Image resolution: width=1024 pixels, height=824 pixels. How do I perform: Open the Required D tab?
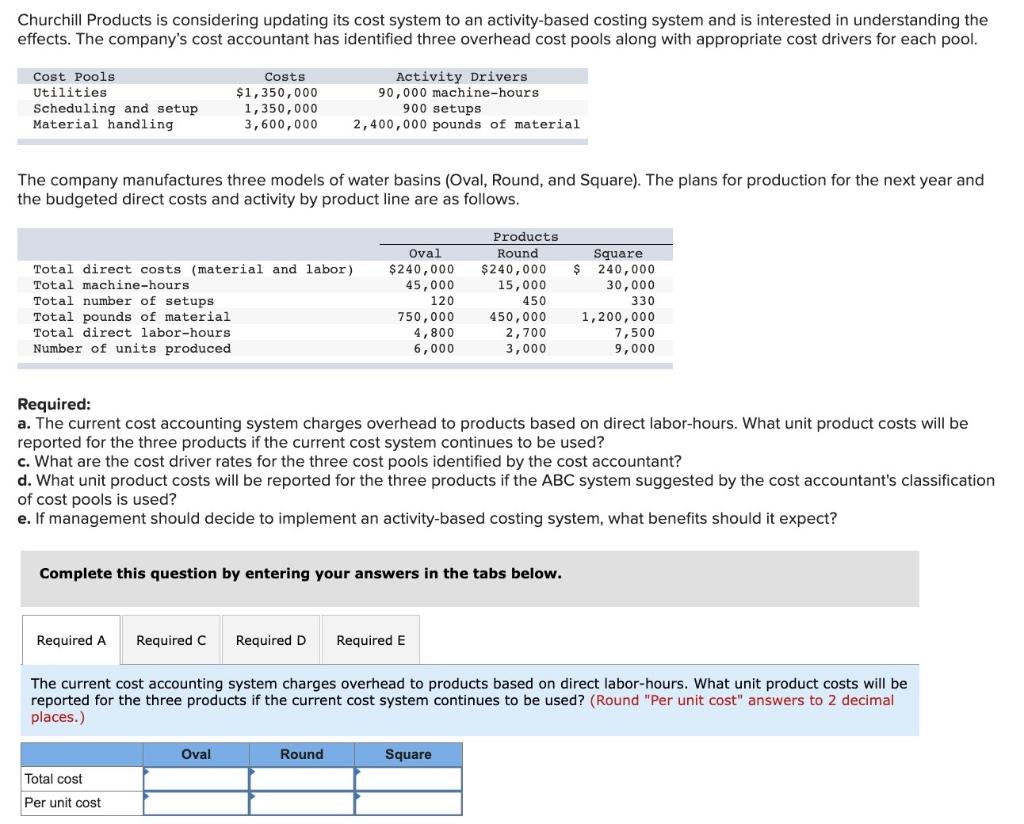pos(270,640)
